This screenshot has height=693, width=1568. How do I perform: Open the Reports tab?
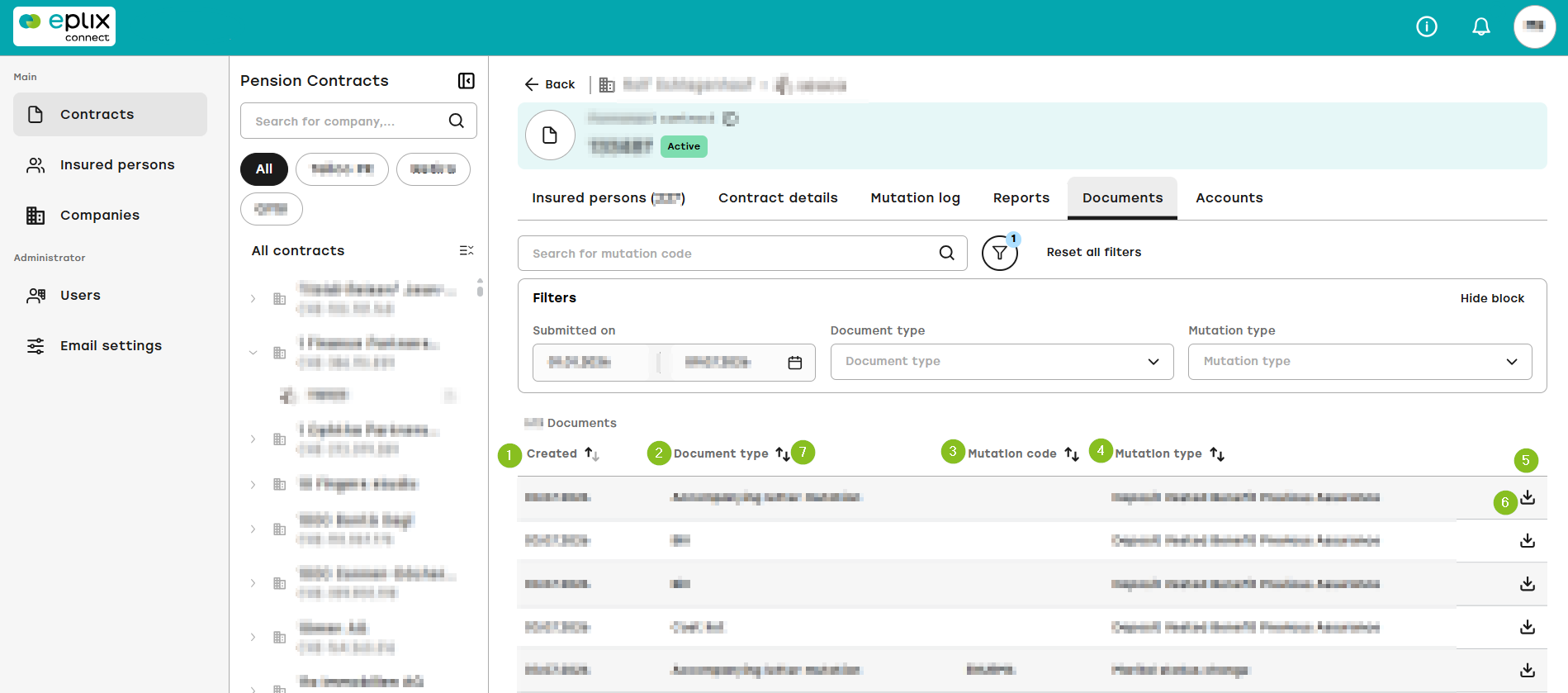1021,198
